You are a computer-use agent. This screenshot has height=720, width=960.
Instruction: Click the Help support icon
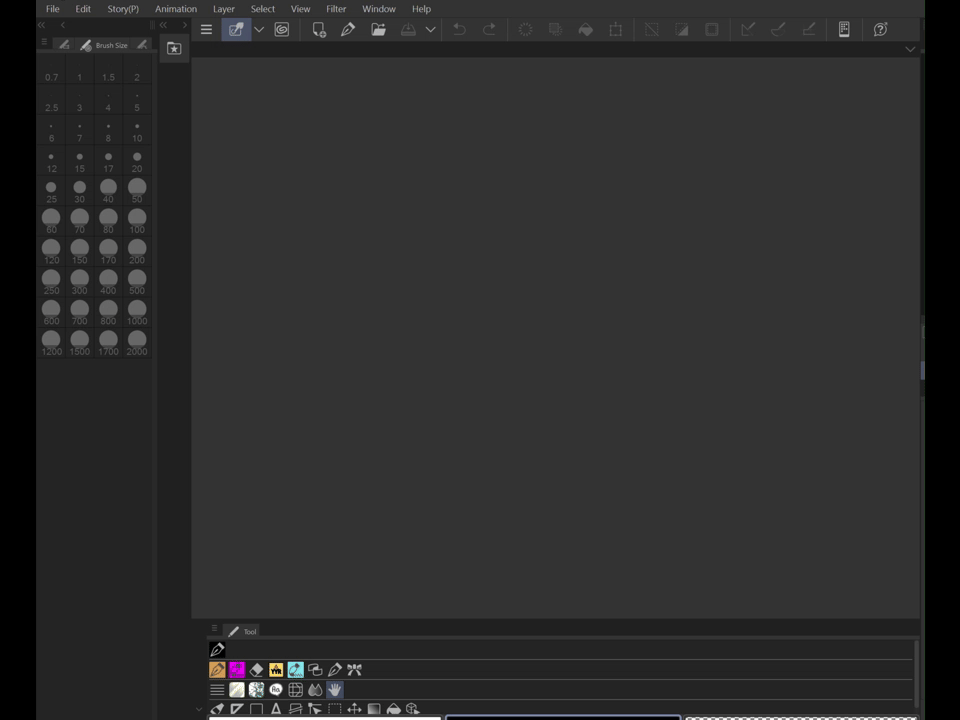pos(880,30)
